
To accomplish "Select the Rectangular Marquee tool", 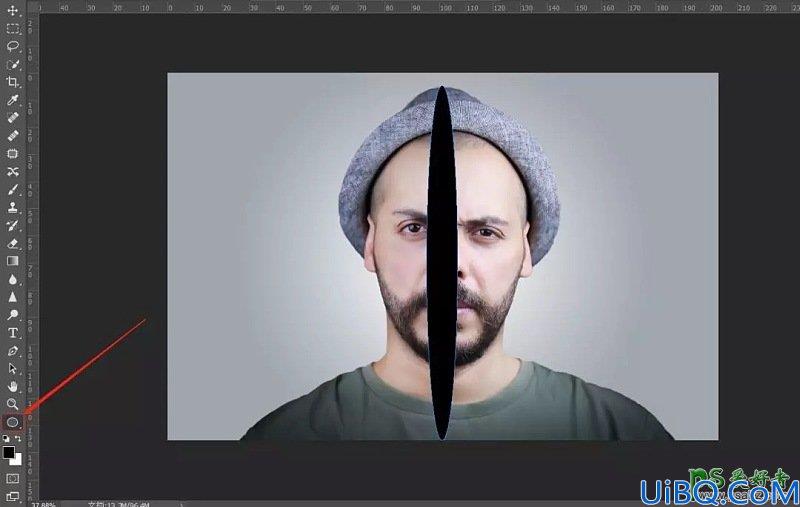I will pos(13,29).
